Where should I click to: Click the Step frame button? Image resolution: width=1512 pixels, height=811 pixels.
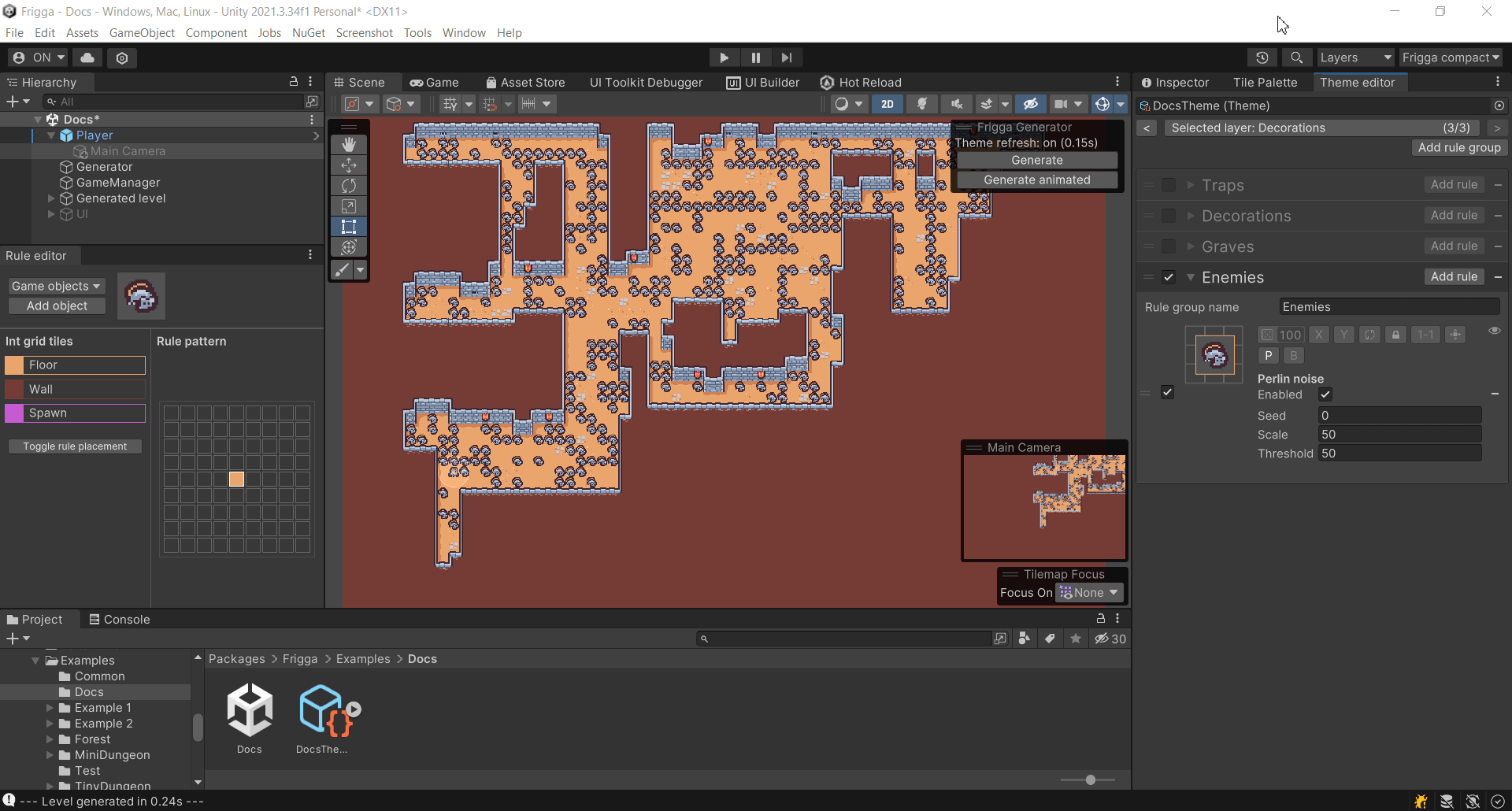click(786, 57)
